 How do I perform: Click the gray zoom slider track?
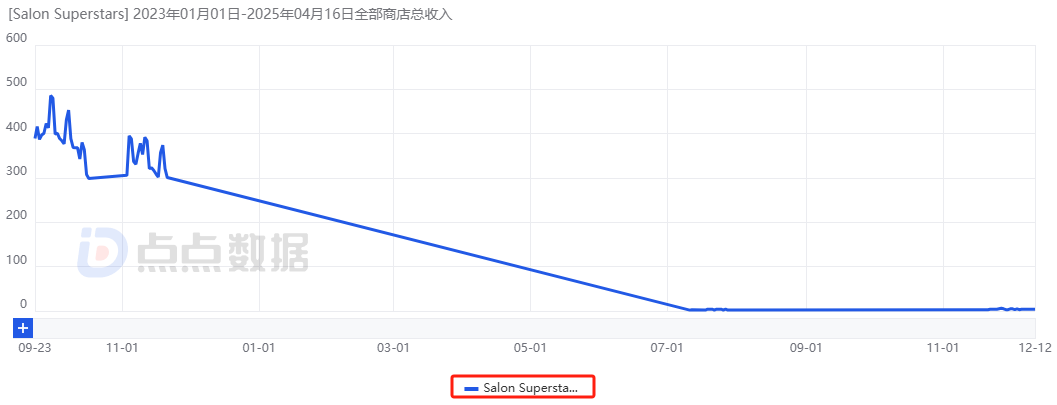pyautogui.click(x=534, y=328)
